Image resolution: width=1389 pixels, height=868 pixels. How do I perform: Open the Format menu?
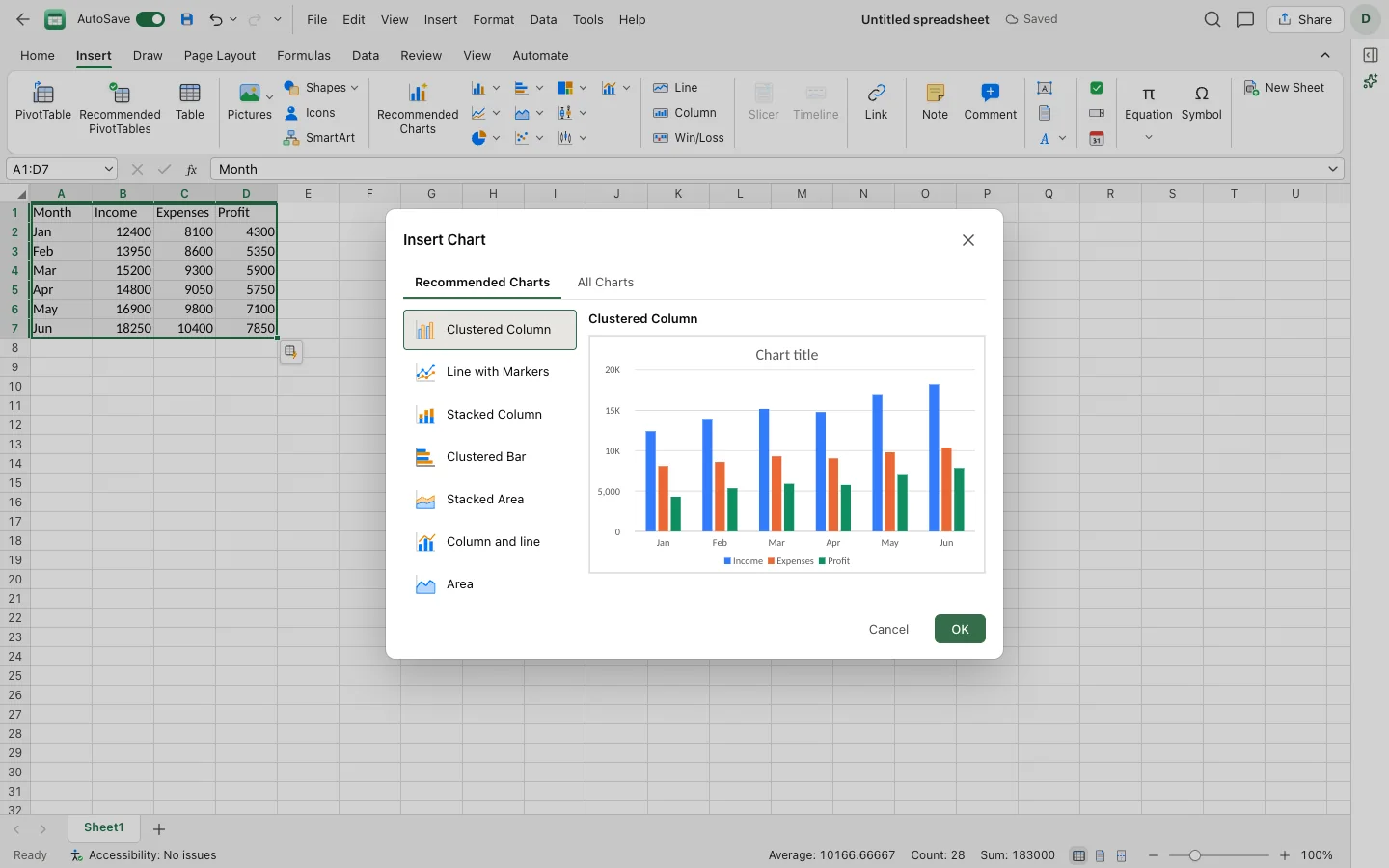click(493, 19)
